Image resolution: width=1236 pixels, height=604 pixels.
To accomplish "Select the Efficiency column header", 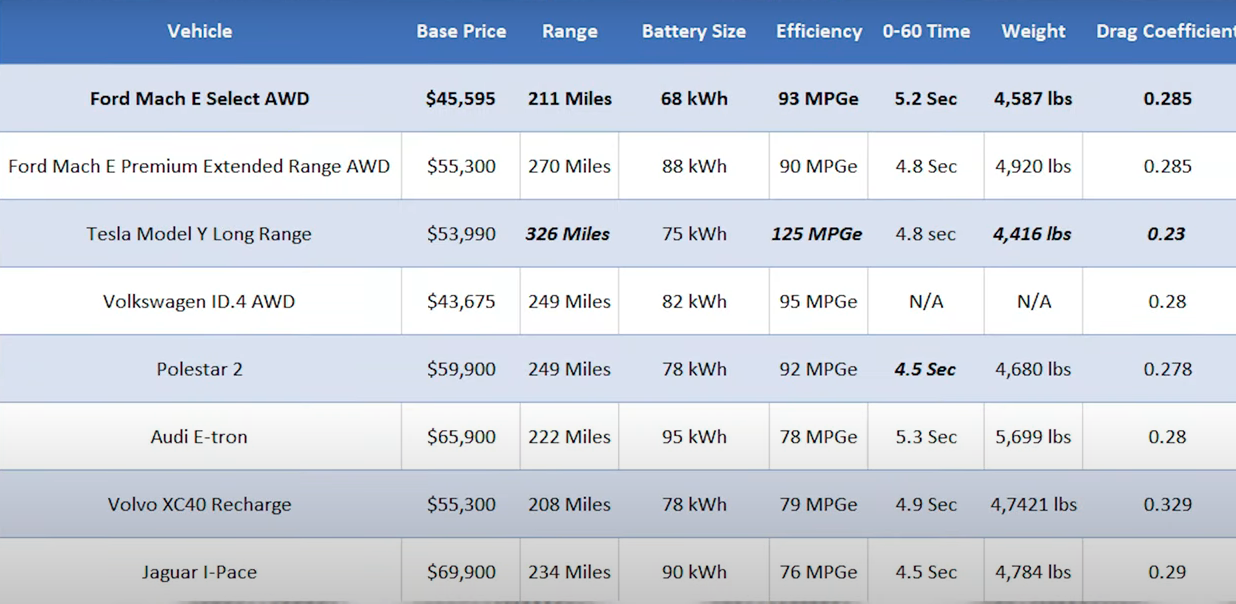I will coord(819,31).
